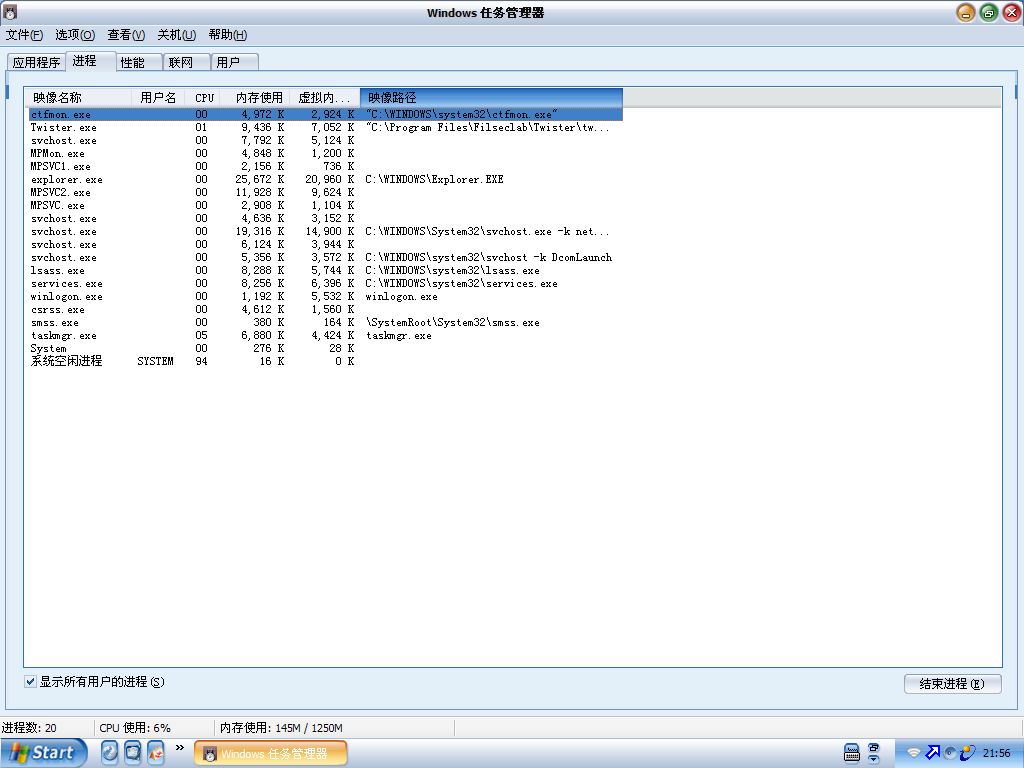Select the smss.exe process row
Screen dimensions: 1024x768
[x=325, y=323]
